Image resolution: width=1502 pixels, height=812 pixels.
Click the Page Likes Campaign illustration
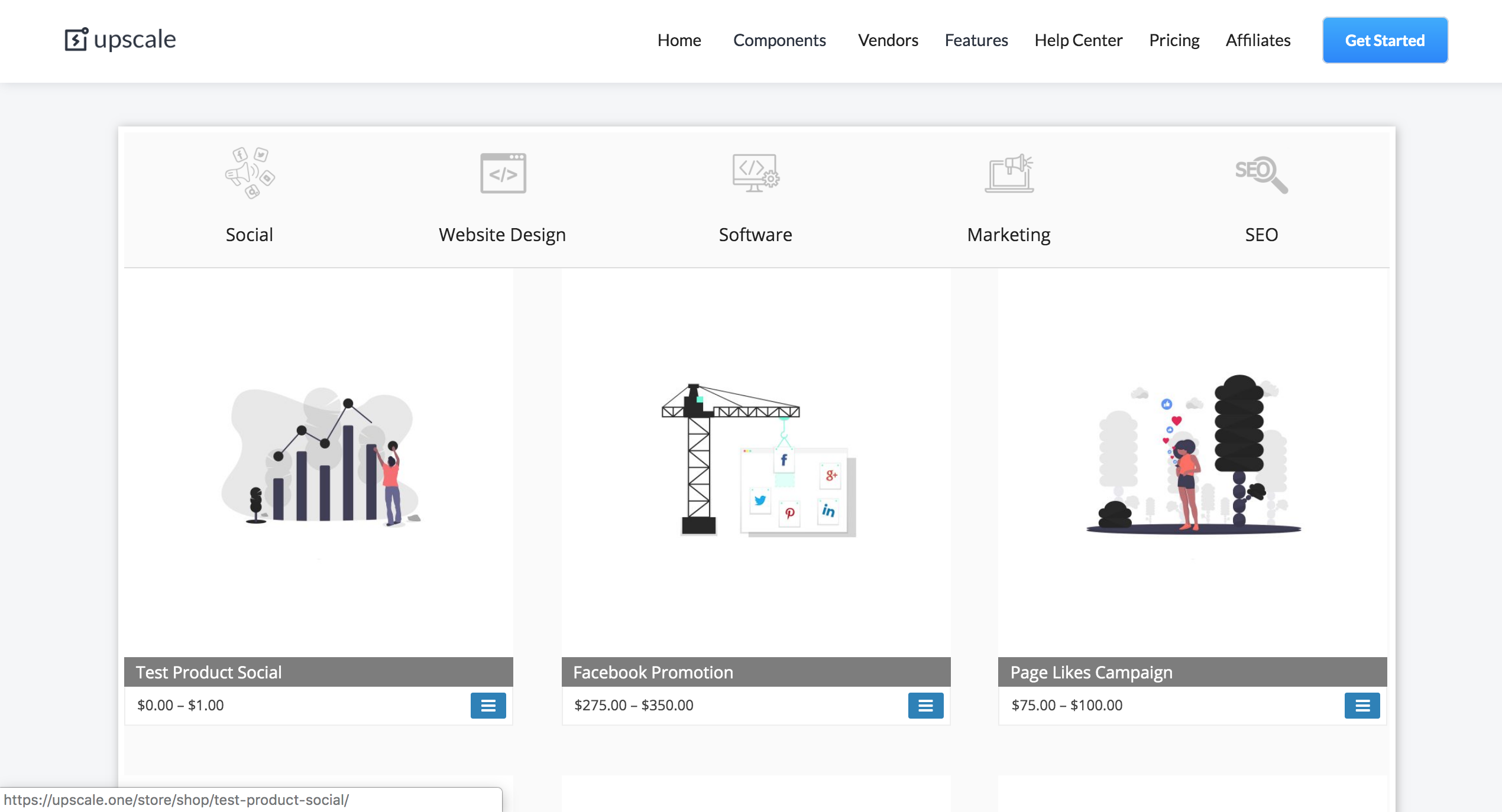[1192, 455]
